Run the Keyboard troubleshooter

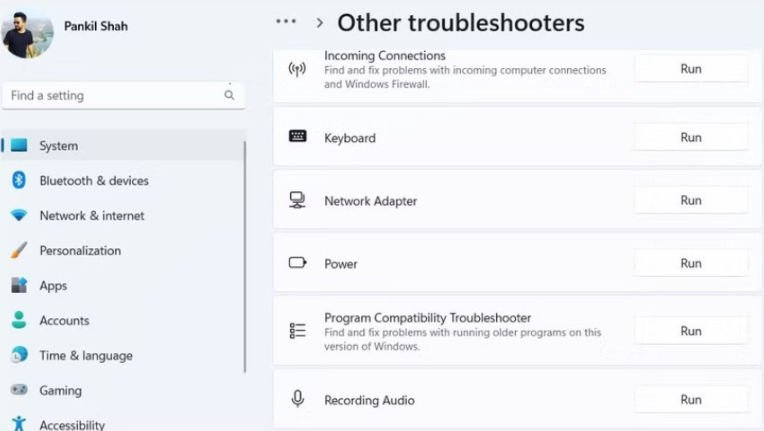coord(691,137)
